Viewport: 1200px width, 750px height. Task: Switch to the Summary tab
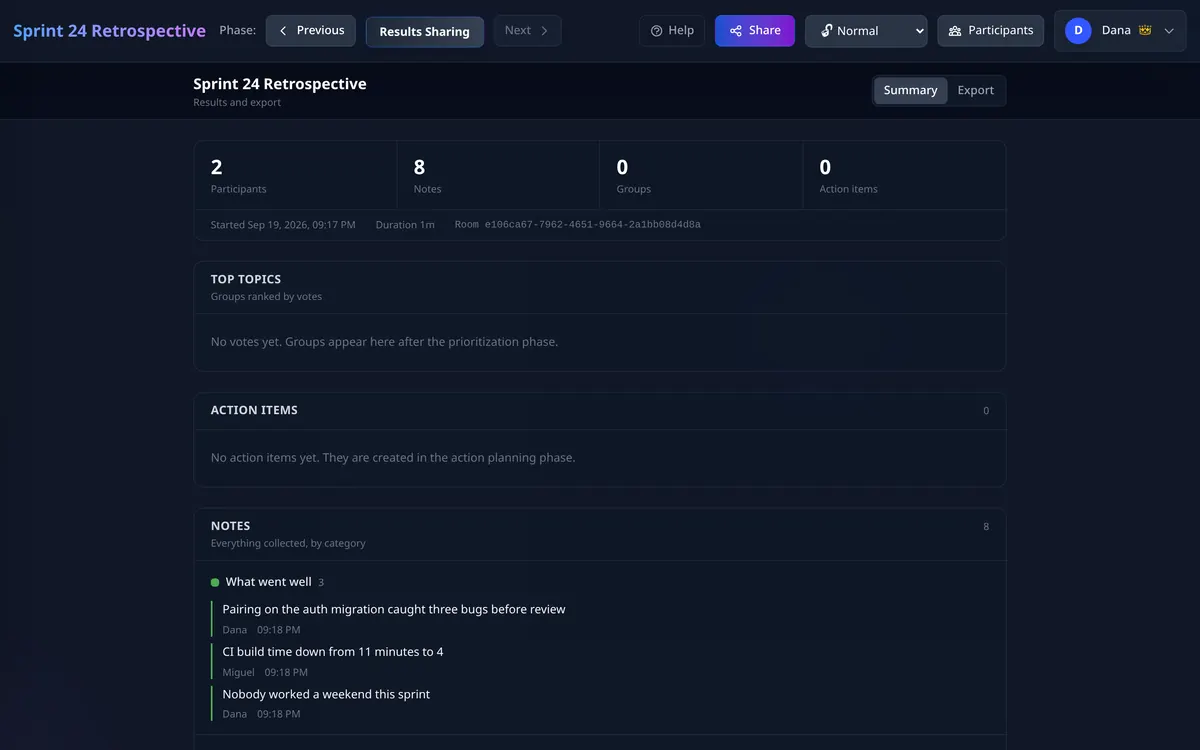pos(910,90)
